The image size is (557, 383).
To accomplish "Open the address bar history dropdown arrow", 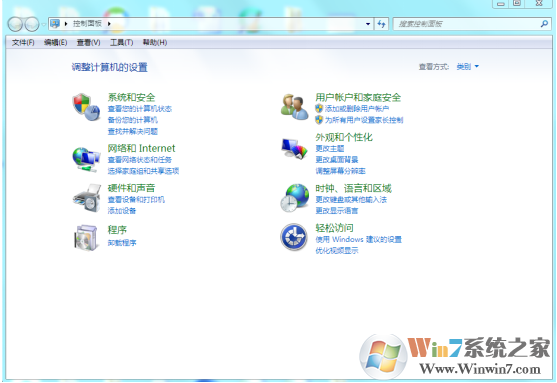I will [368, 24].
